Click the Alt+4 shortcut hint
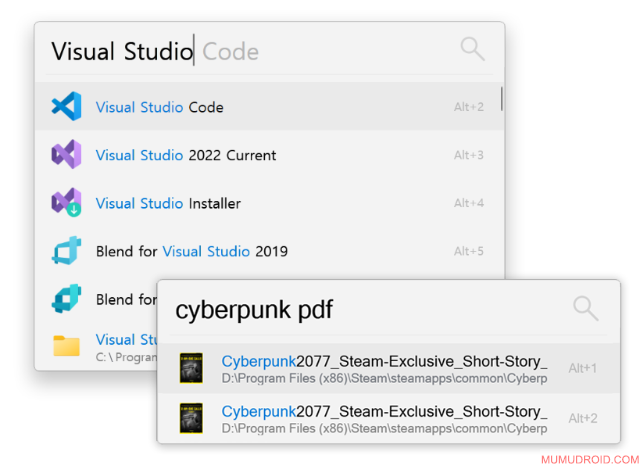 point(469,203)
